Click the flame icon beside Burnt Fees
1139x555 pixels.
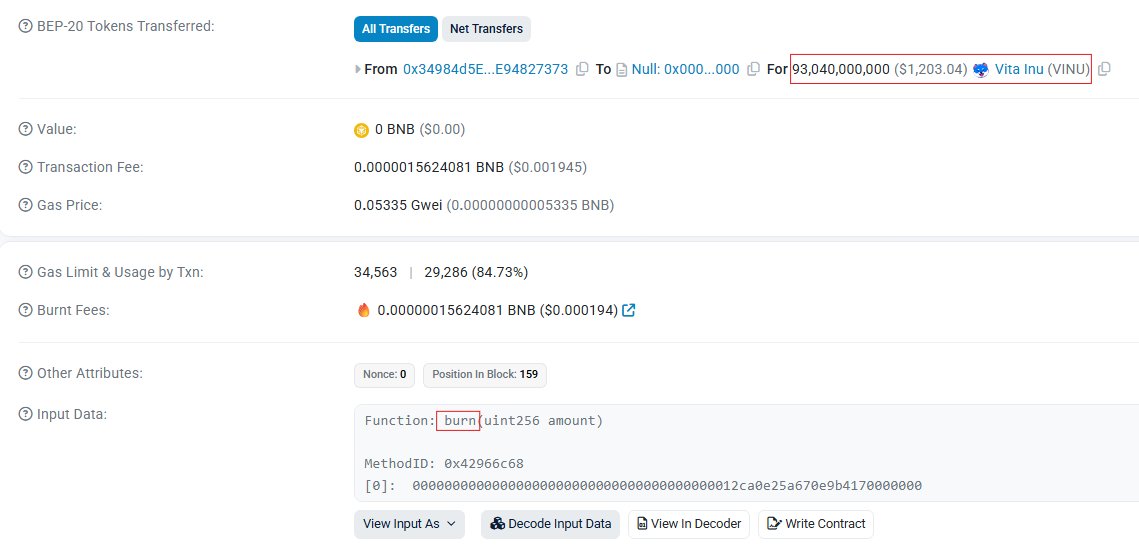pos(363,310)
